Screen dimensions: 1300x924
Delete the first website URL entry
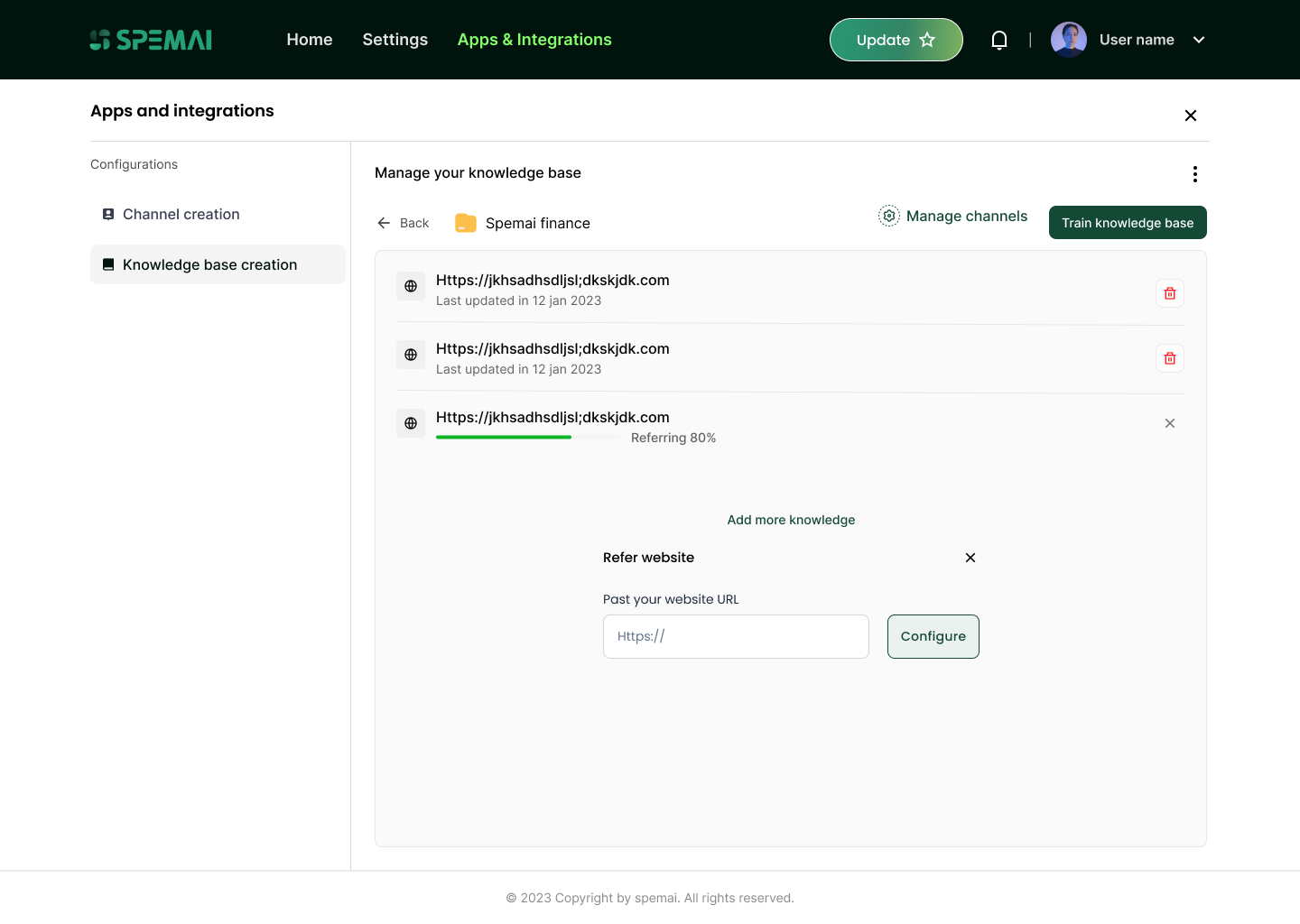click(1170, 293)
